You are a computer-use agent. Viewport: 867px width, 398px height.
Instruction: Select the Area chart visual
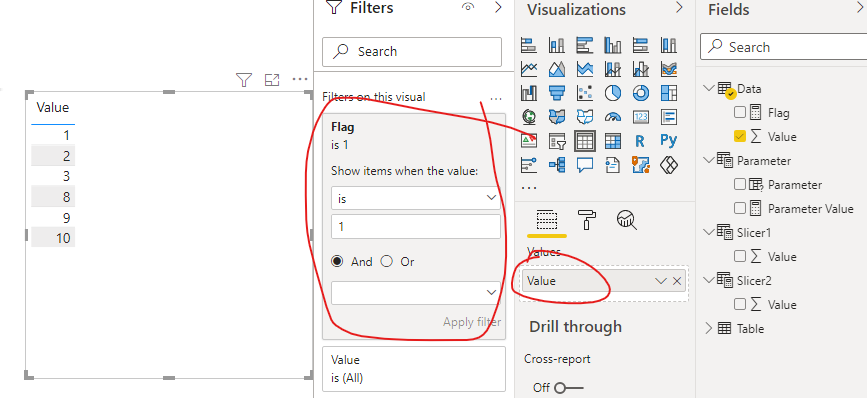(x=557, y=69)
